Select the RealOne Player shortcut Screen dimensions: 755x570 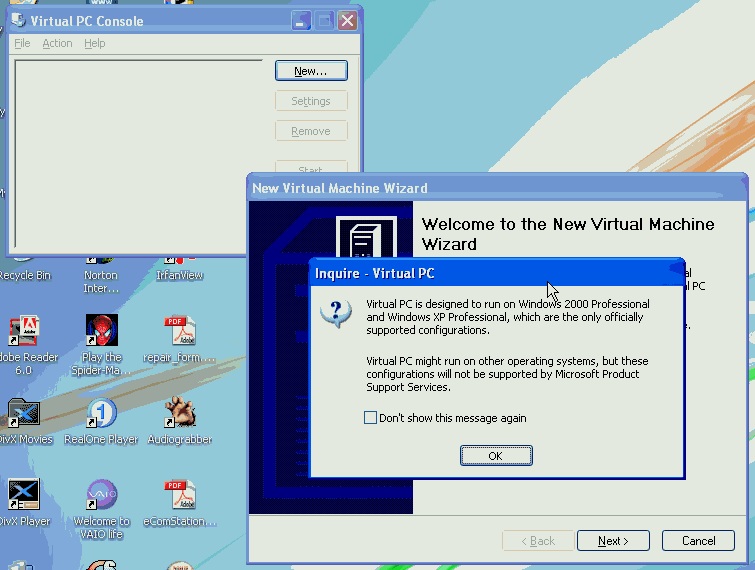(x=102, y=413)
